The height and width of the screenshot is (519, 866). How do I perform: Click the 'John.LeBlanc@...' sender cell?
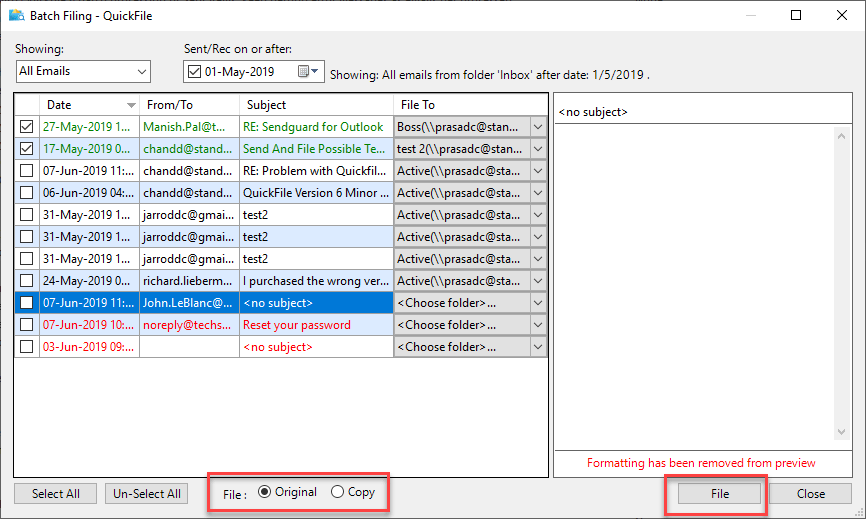click(188, 303)
